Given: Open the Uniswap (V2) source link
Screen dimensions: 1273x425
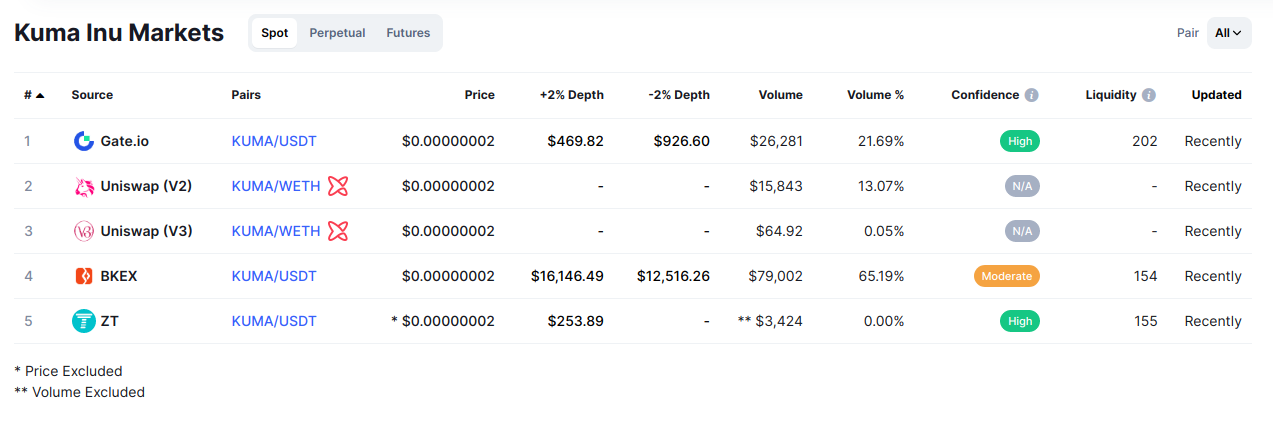Looking at the screenshot, I should [x=147, y=186].
